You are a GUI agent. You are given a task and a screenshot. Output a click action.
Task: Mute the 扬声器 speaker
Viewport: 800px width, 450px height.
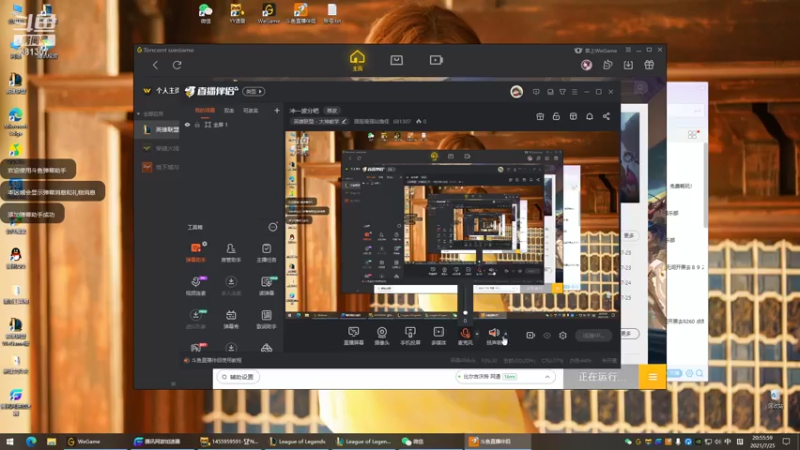coord(493,336)
